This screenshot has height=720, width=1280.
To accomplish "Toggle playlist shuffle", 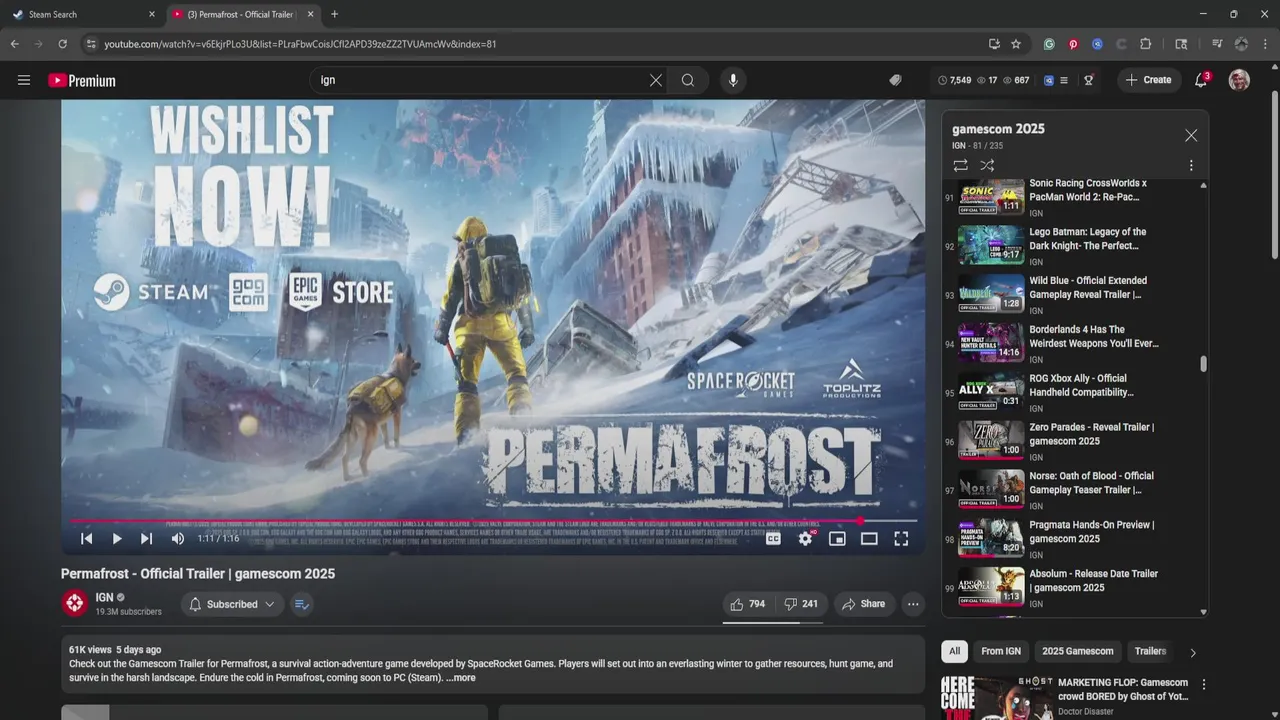I will (x=987, y=165).
